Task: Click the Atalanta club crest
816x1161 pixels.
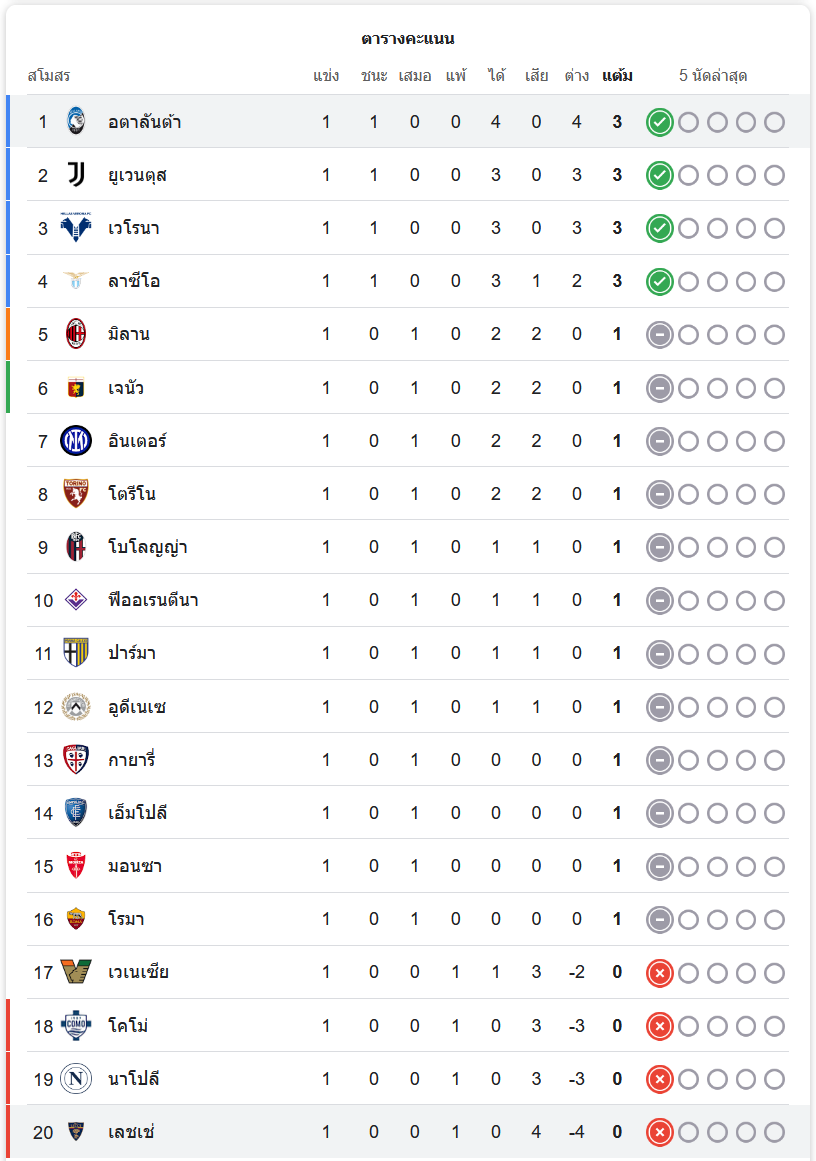Action: tap(76, 122)
